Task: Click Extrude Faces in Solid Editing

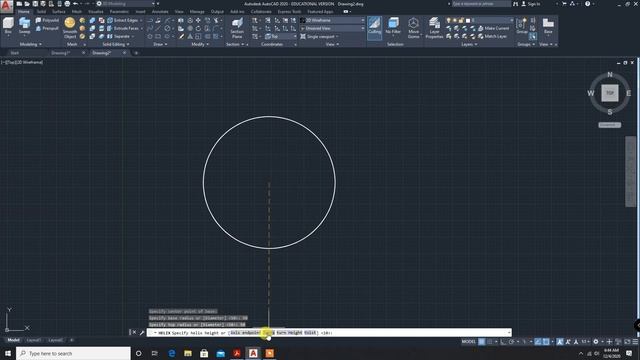Action: click(x=123, y=28)
